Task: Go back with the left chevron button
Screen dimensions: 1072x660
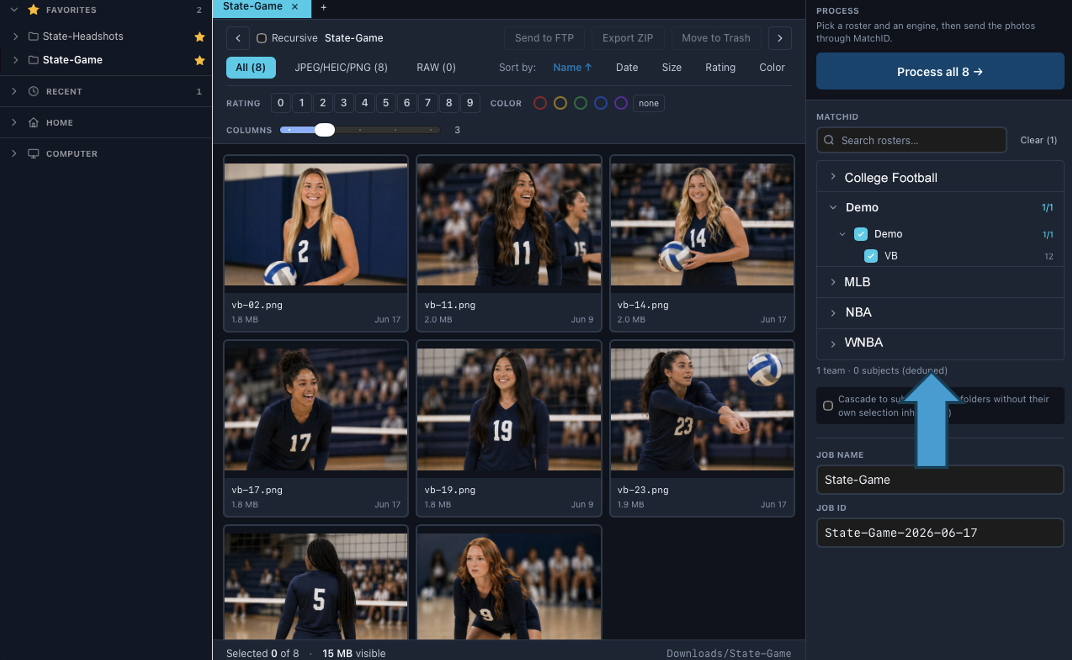Action: tap(238, 38)
